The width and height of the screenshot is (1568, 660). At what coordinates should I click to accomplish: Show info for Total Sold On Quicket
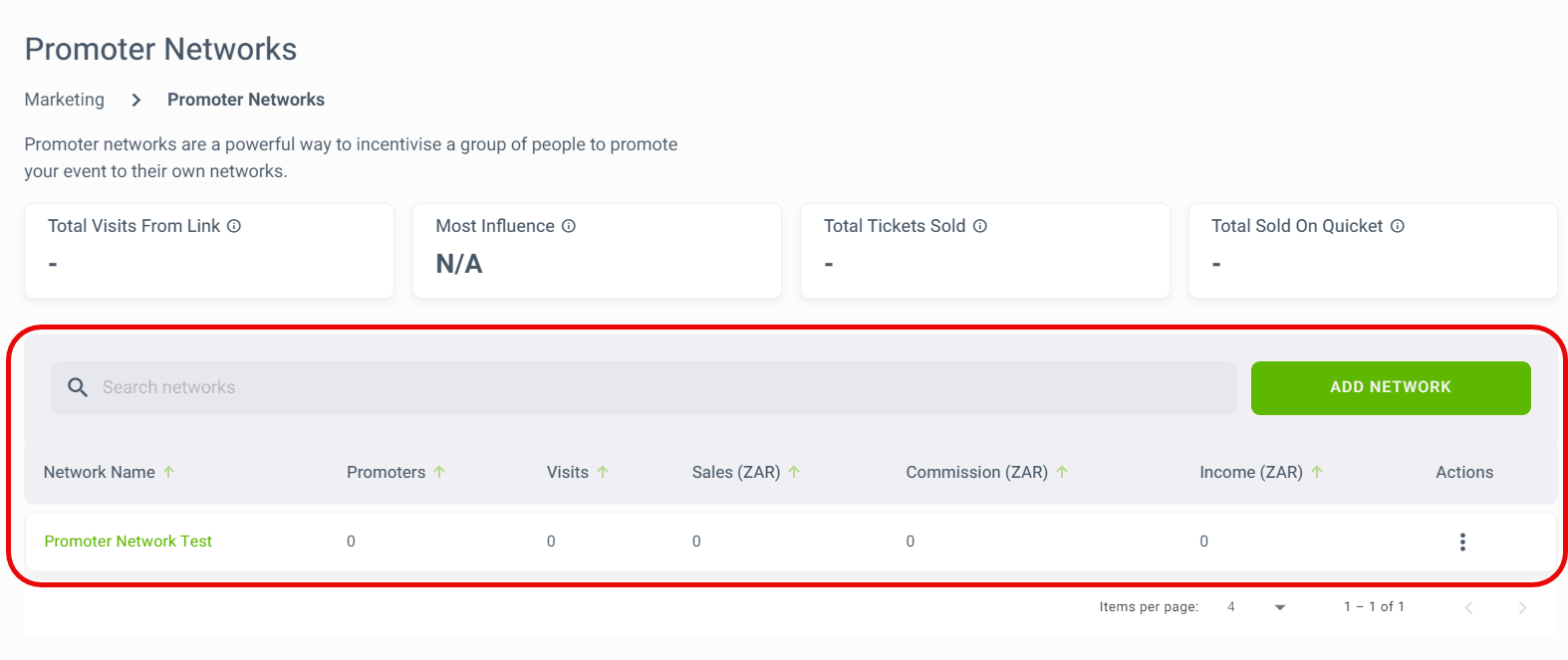click(x=1398, y=226)
